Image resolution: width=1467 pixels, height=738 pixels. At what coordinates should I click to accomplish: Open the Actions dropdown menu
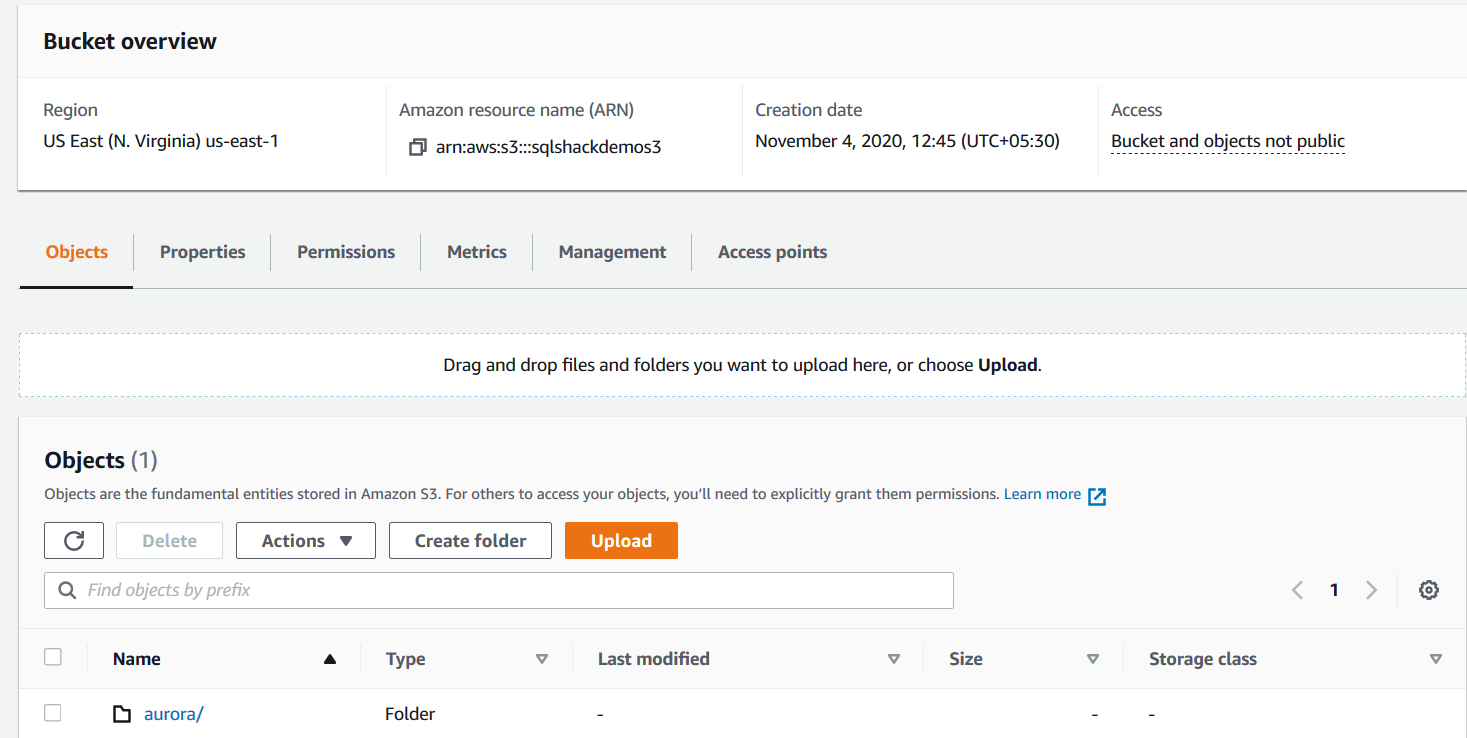[306, 541]
